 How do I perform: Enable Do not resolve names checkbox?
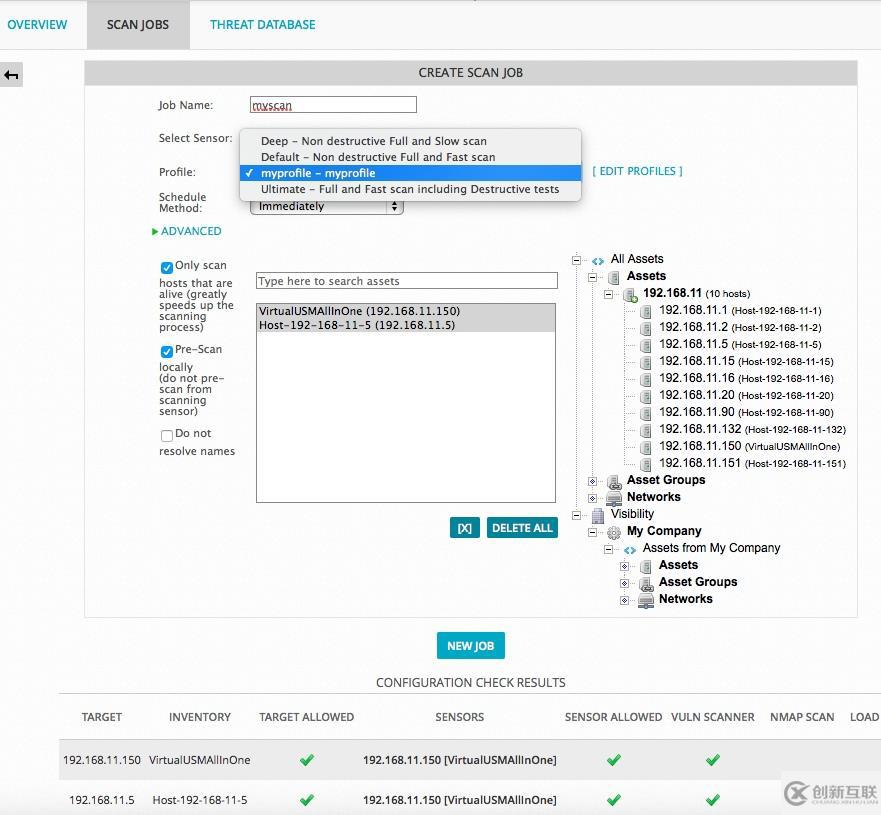click(x=166, y=435)
